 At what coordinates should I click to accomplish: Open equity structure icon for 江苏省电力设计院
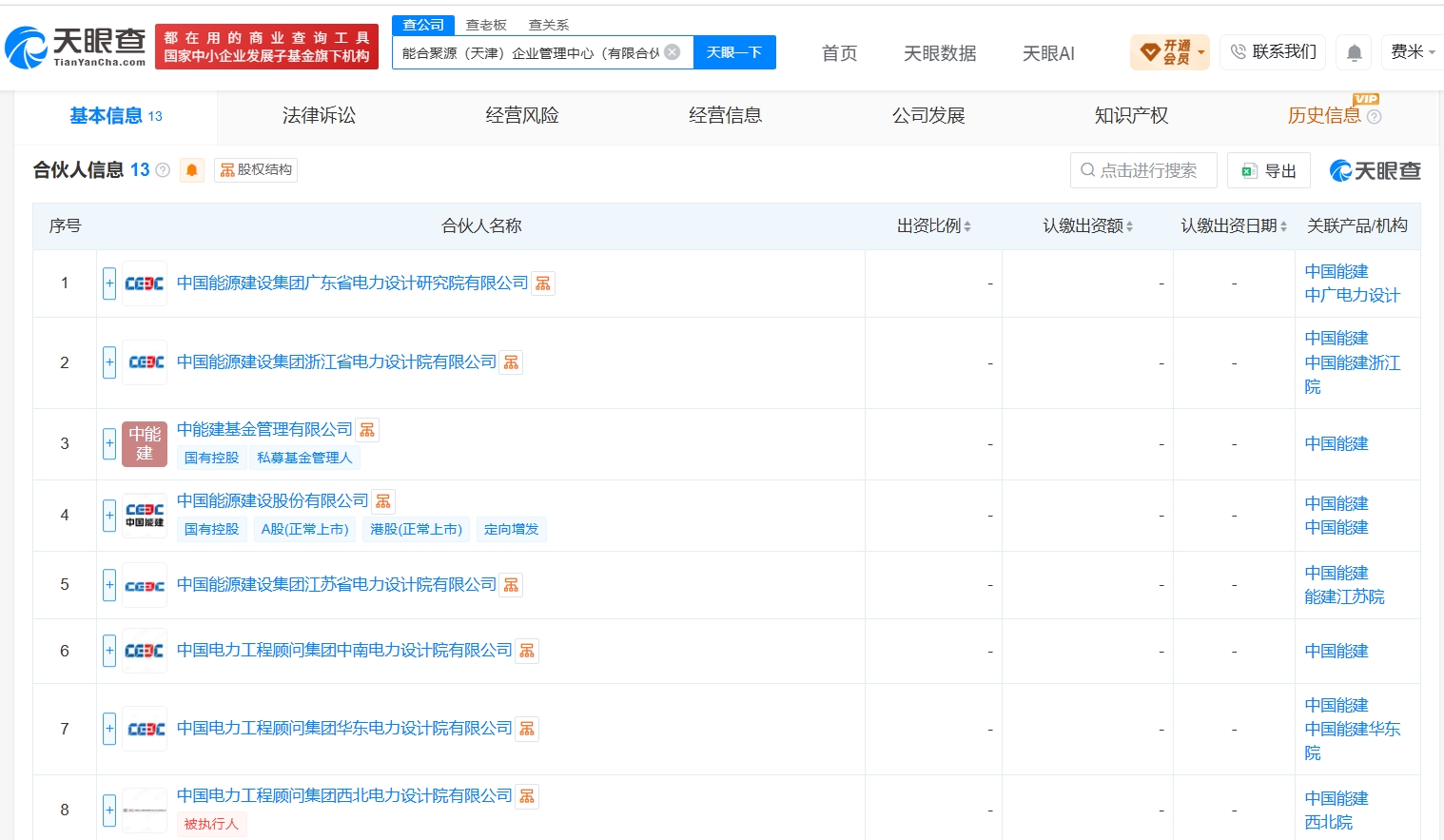pos(511,585)
